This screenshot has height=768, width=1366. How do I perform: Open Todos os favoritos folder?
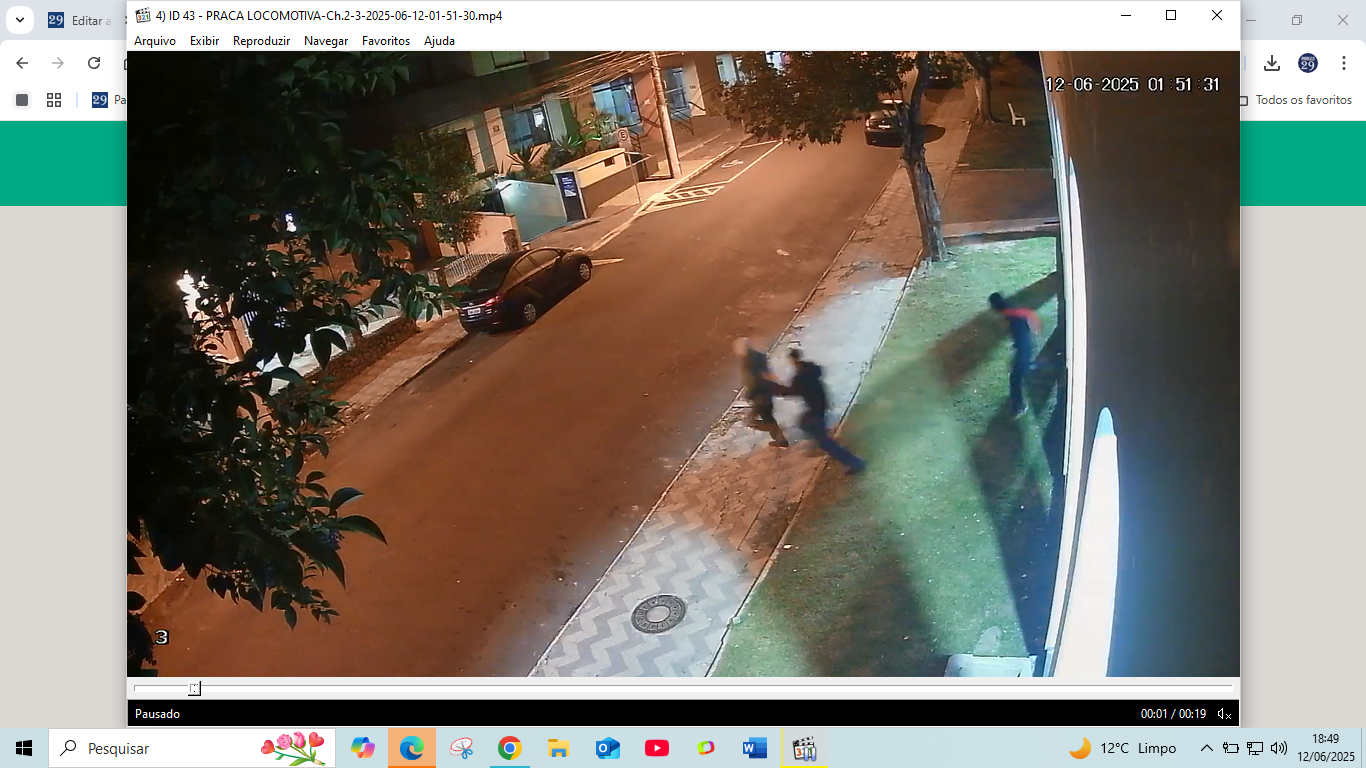(1295, 100)
